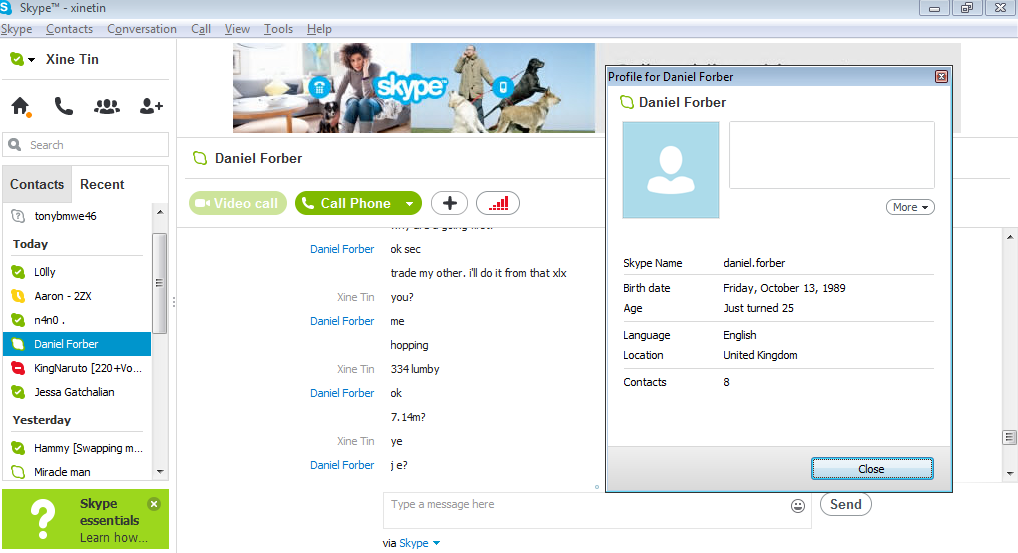The width and height of the screenshot is (1018, 553).
Task: Create a group with the people icon
Action: pos(107,106)
